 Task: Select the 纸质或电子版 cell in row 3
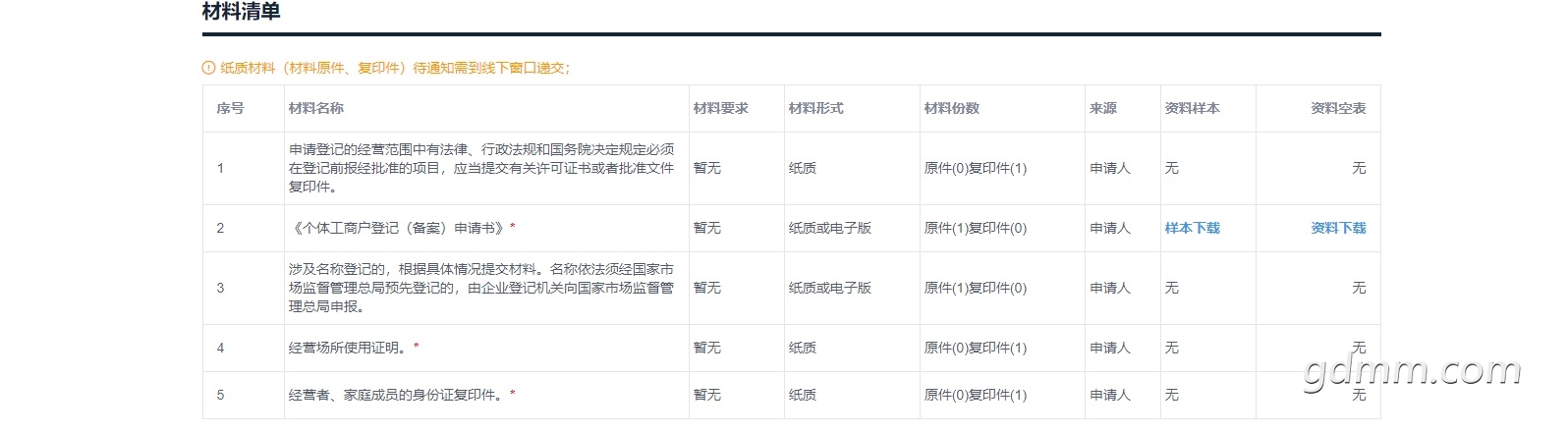pos(829,288)
